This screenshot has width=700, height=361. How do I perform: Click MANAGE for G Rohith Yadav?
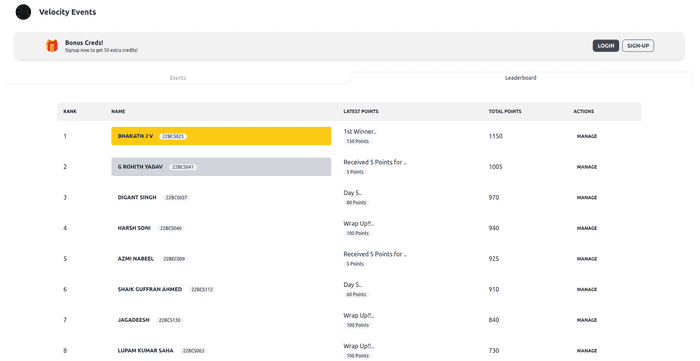pos(587,167)
